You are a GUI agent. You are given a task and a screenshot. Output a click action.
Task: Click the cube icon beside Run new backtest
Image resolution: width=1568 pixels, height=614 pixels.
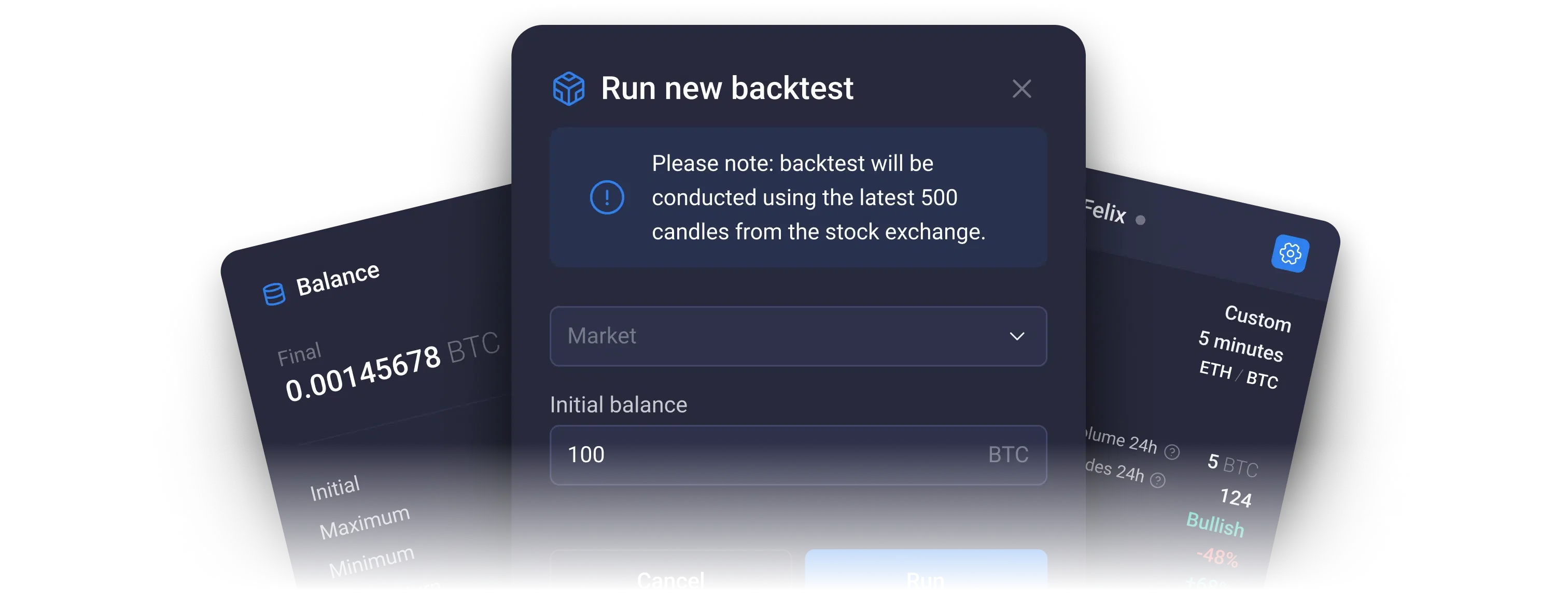coord(568,89)
